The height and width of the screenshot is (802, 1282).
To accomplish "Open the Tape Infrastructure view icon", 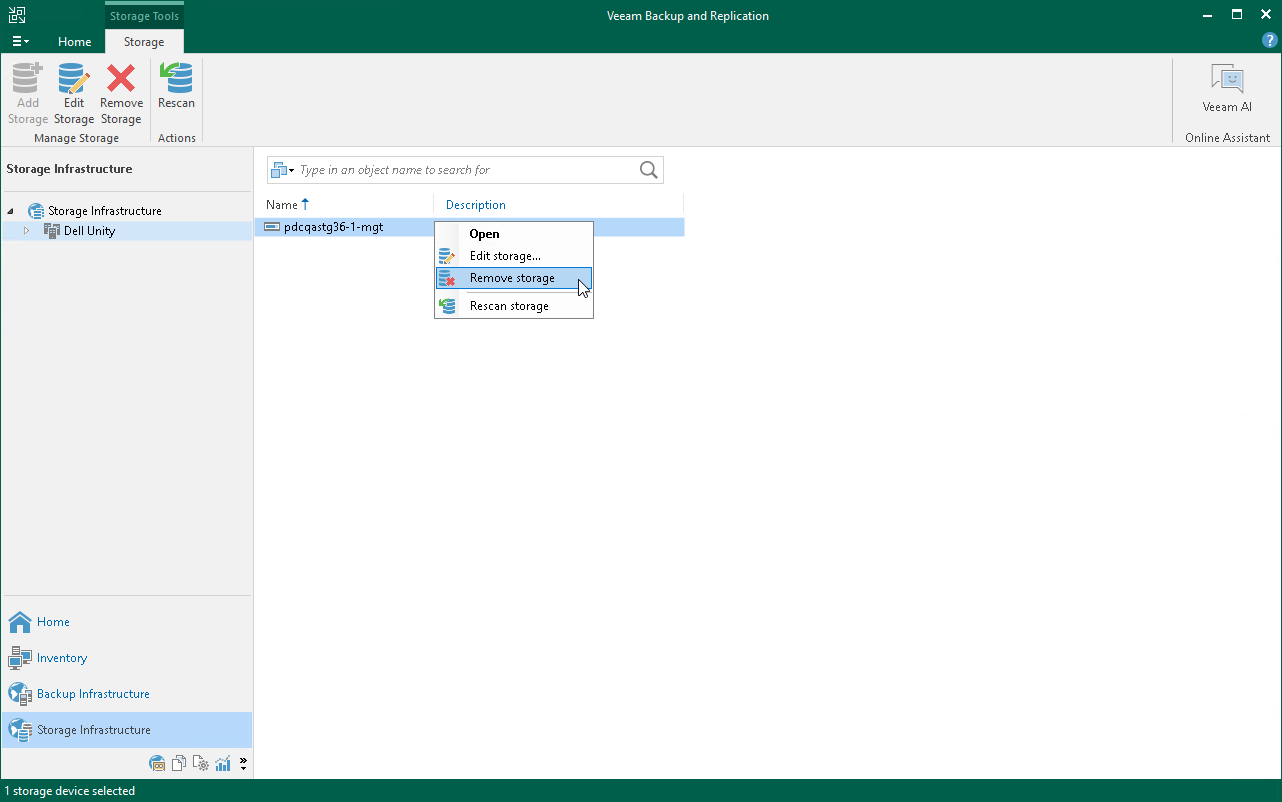I will coord(157,764).
